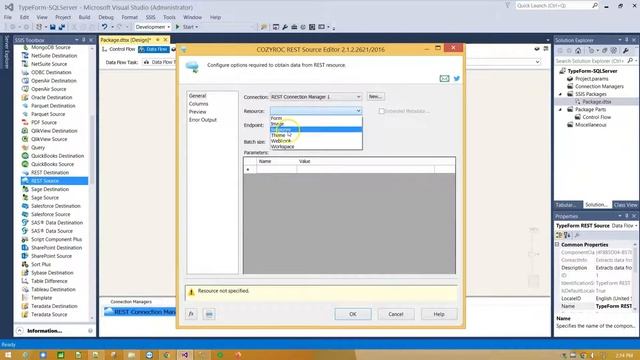Image resolution: width=640 pixels, height=360 pixels.
Task: Click the New... connection button
Action: coord(375,97)
